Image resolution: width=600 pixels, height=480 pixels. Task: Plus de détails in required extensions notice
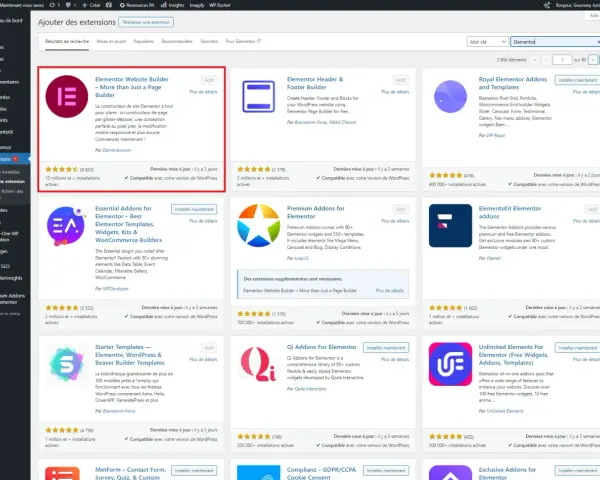(390, 291)
